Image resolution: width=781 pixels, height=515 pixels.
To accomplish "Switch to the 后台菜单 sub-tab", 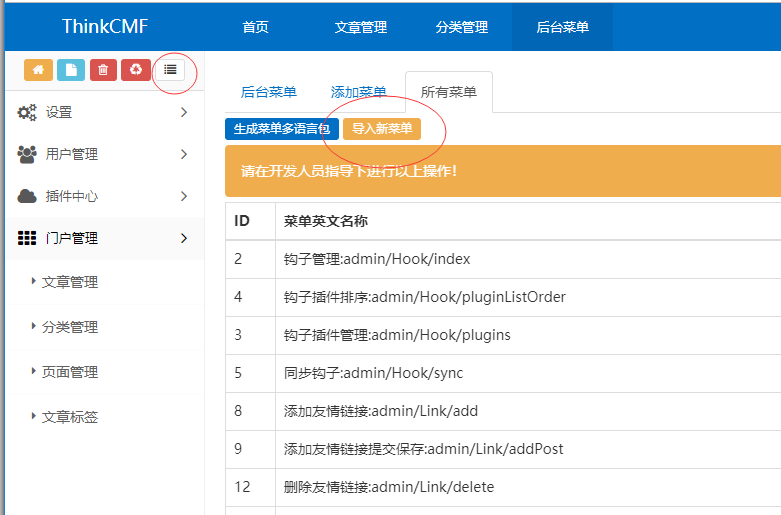I will (x=268, y=92).
